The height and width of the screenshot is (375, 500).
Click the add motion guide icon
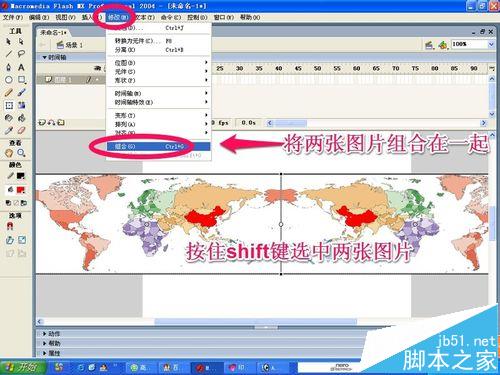(x=51, y=123)
